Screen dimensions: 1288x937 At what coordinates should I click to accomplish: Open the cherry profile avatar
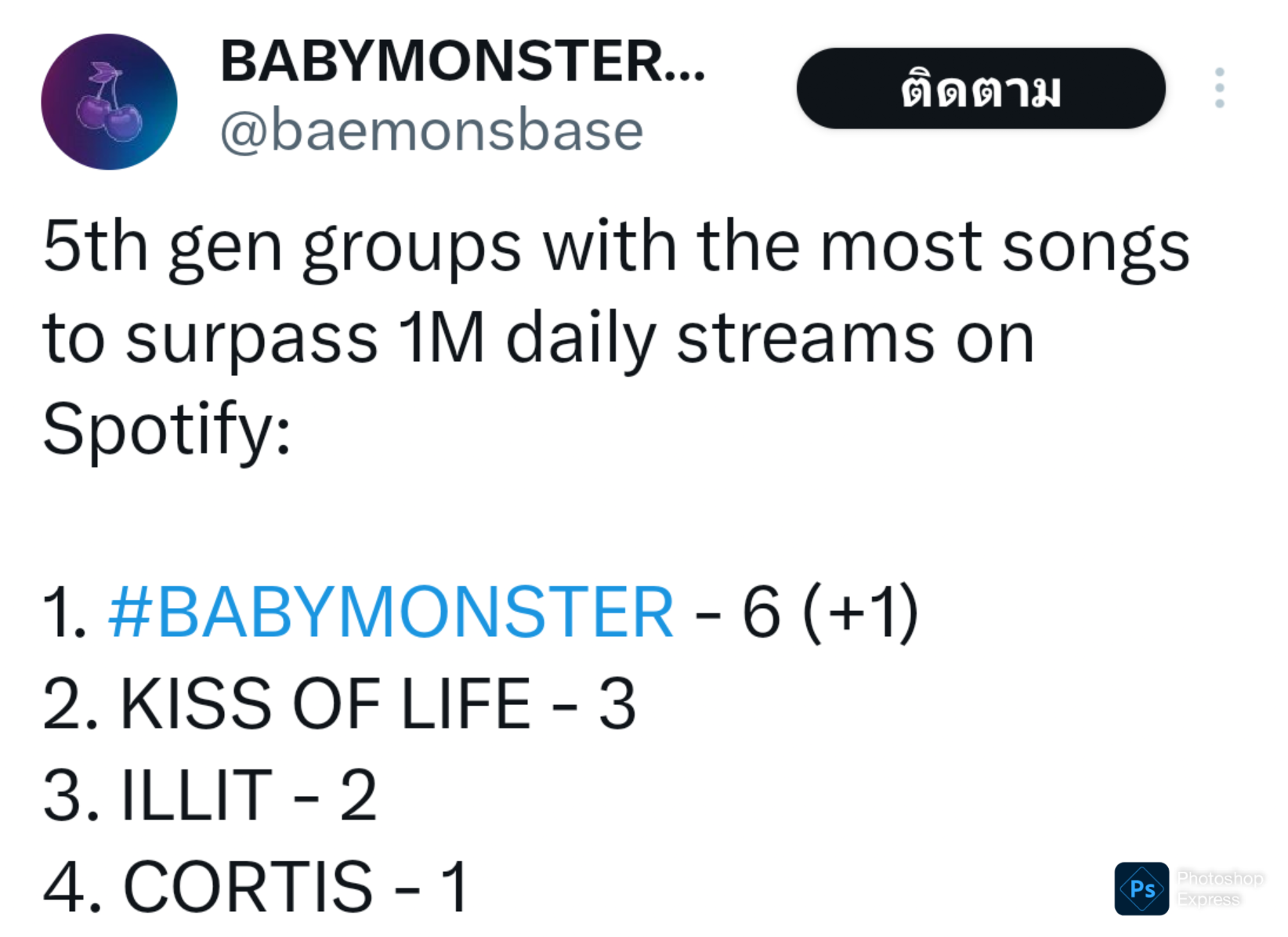click(x=109, y=102)
